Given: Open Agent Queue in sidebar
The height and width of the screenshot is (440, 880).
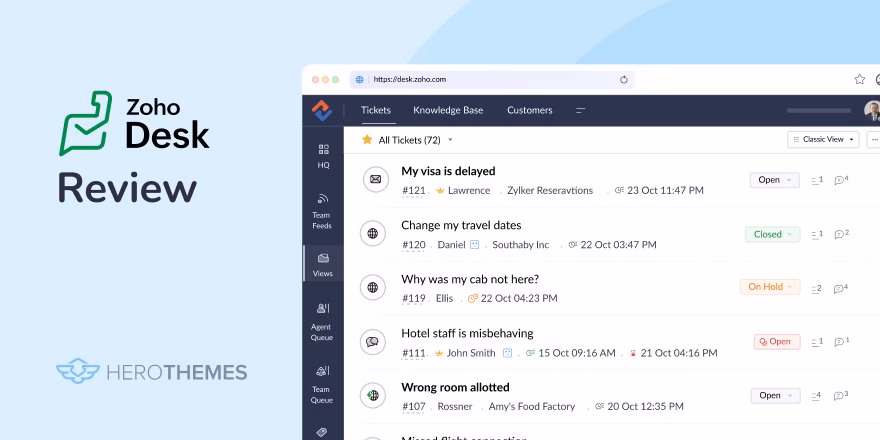Looking at the screenshot, I should tap(322, 323).
